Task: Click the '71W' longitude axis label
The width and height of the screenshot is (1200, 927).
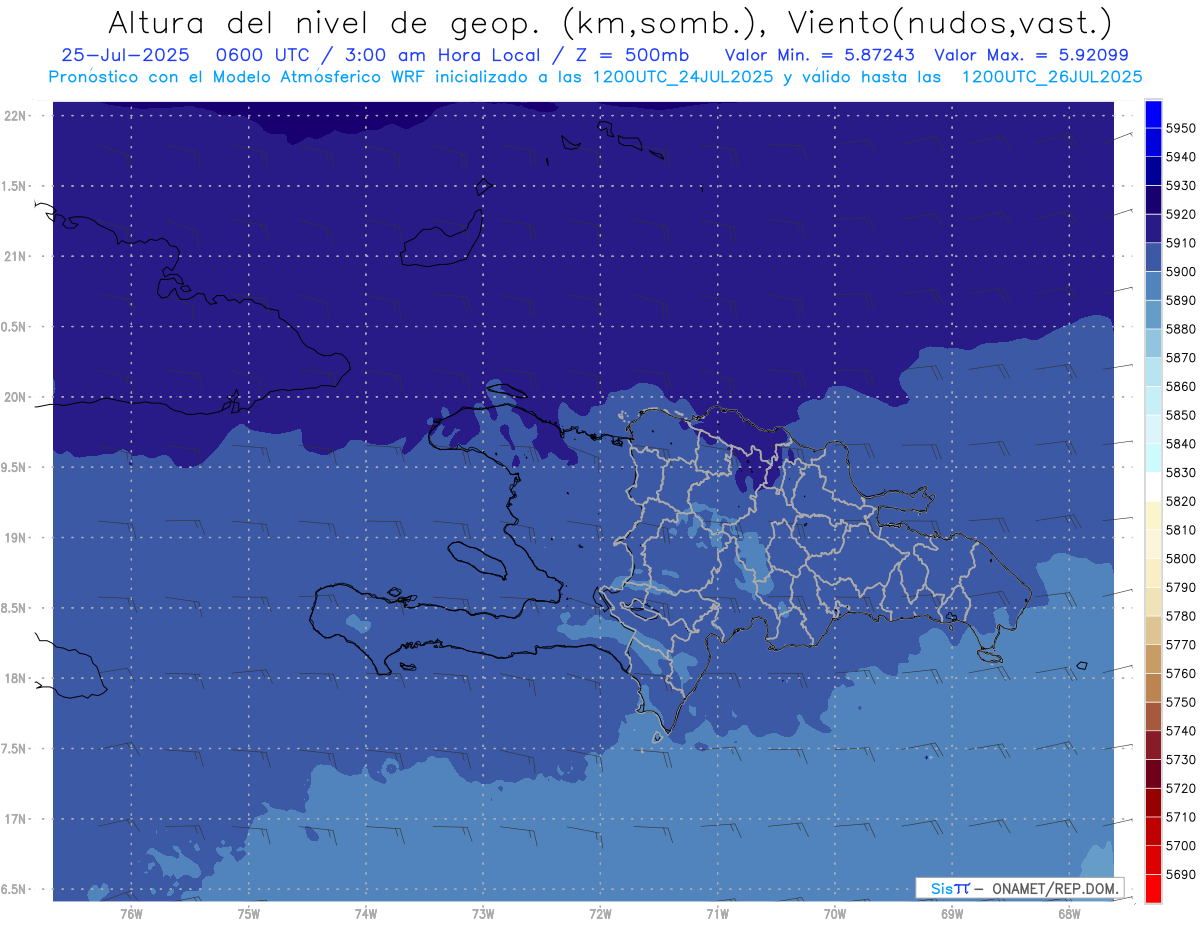Action: tap(717, 913)
